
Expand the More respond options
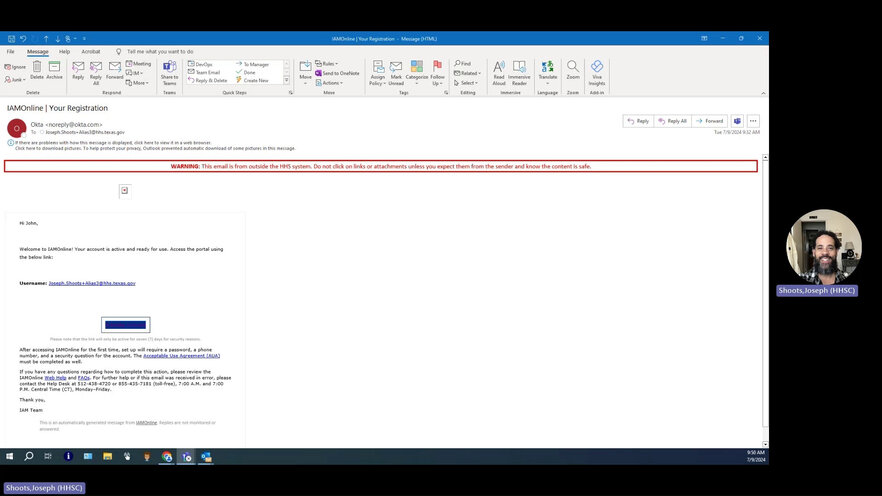[x=137, y=83]
